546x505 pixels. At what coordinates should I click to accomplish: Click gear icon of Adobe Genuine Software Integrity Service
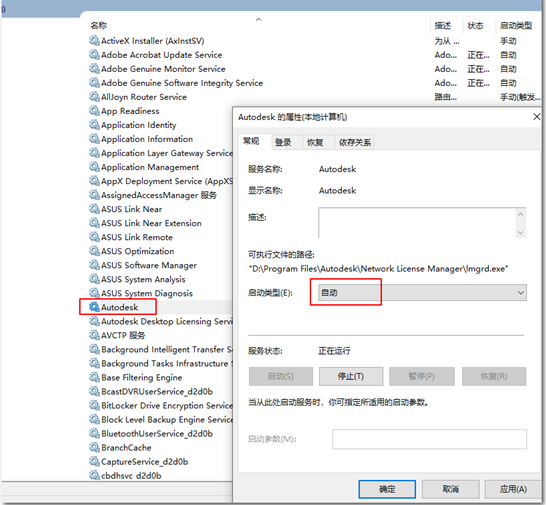tap(94, 83)
